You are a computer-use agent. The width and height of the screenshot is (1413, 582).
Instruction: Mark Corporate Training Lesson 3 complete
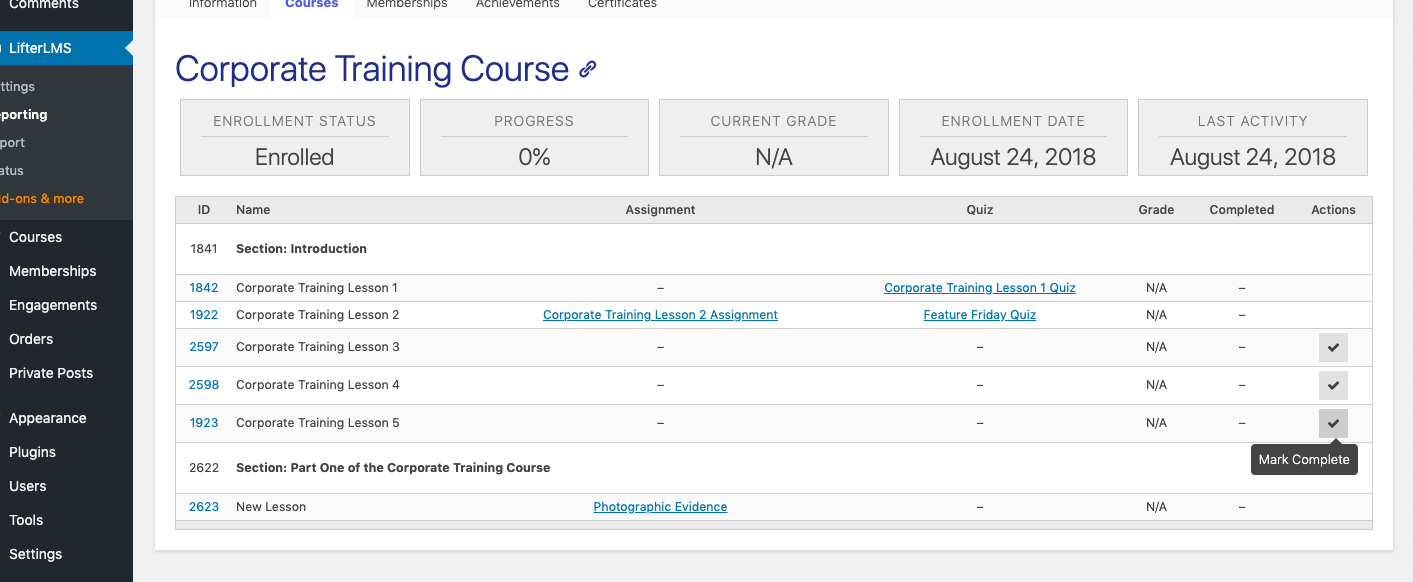coord(1333,347)
